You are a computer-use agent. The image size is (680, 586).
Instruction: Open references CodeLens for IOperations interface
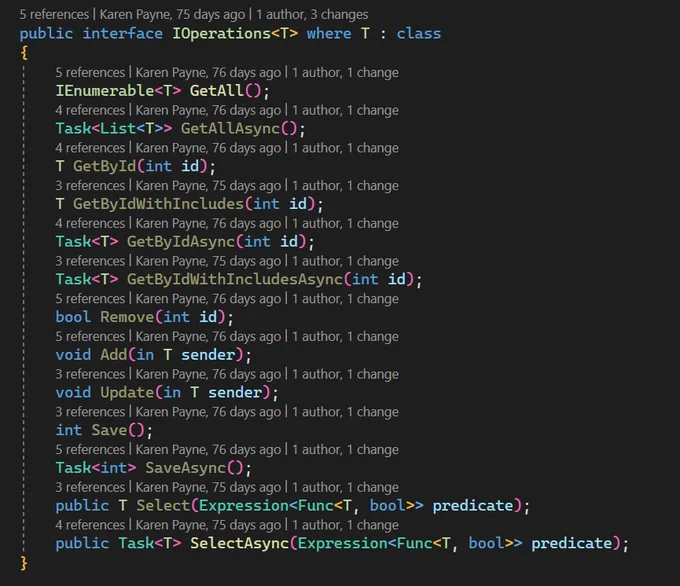pos(54,14)
